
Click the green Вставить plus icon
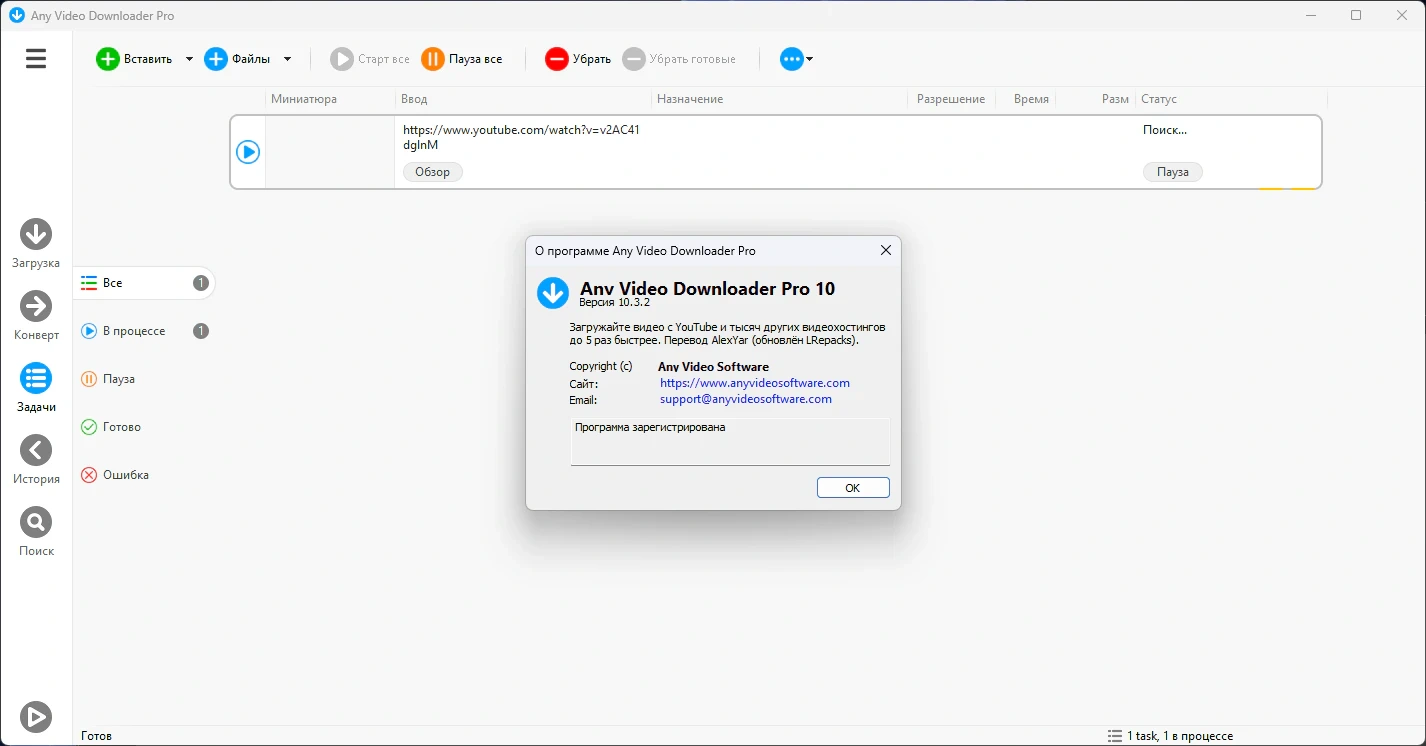click(107, 59)
